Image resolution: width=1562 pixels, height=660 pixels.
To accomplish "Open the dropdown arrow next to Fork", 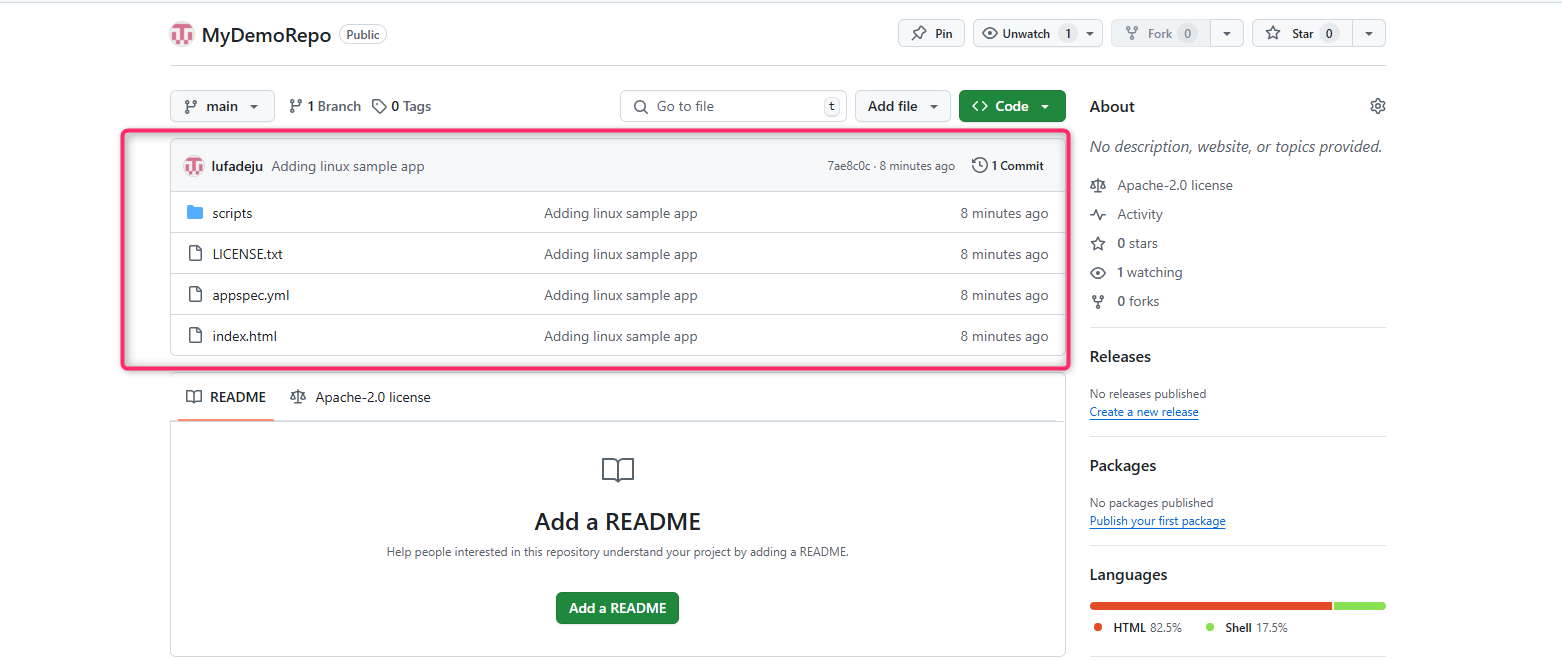I will point(1227,33).
